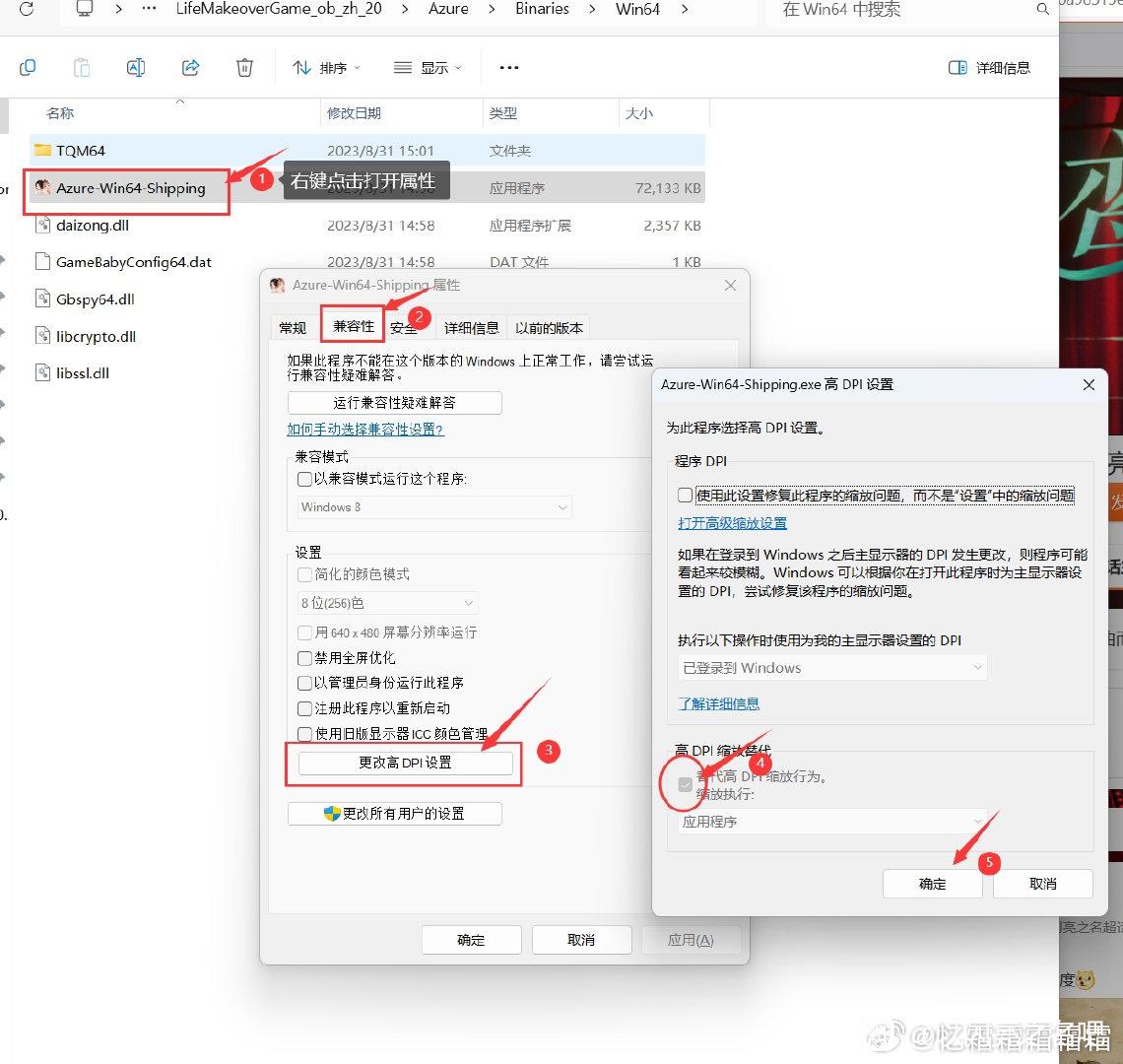Viewport: 1123px width, 1064px height.
Task: Open the breadcrumb ellipsis in address bar
Action: pyautogui.click(x=149, y=9)
